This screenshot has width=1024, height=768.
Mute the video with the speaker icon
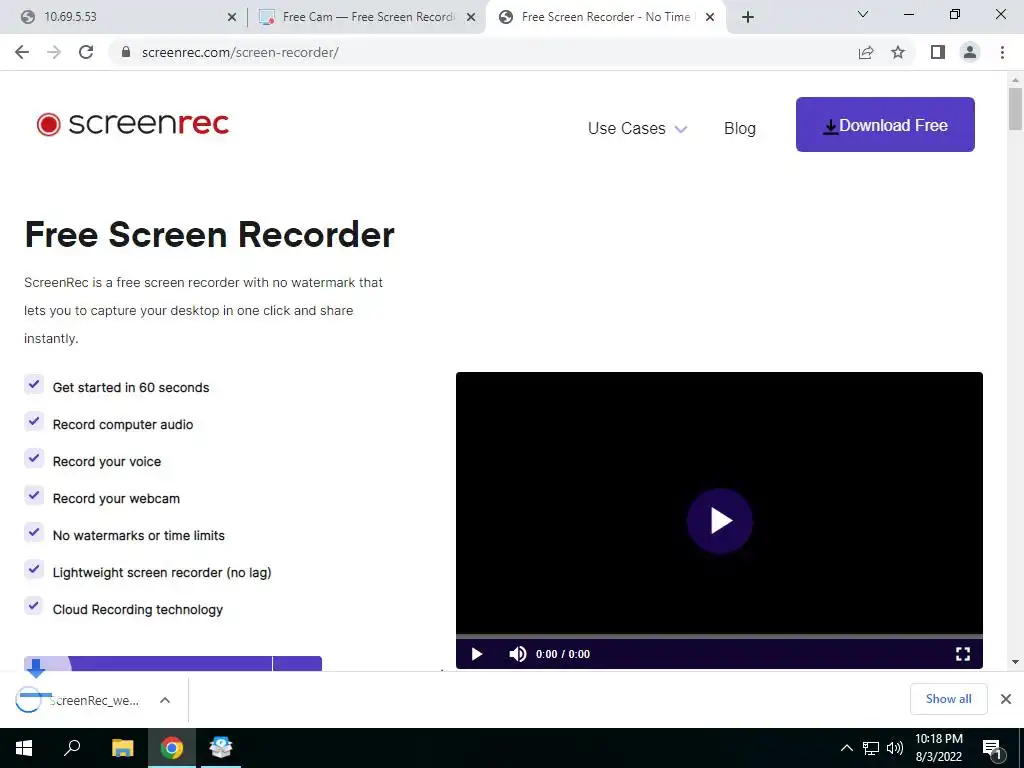(517, 654)
